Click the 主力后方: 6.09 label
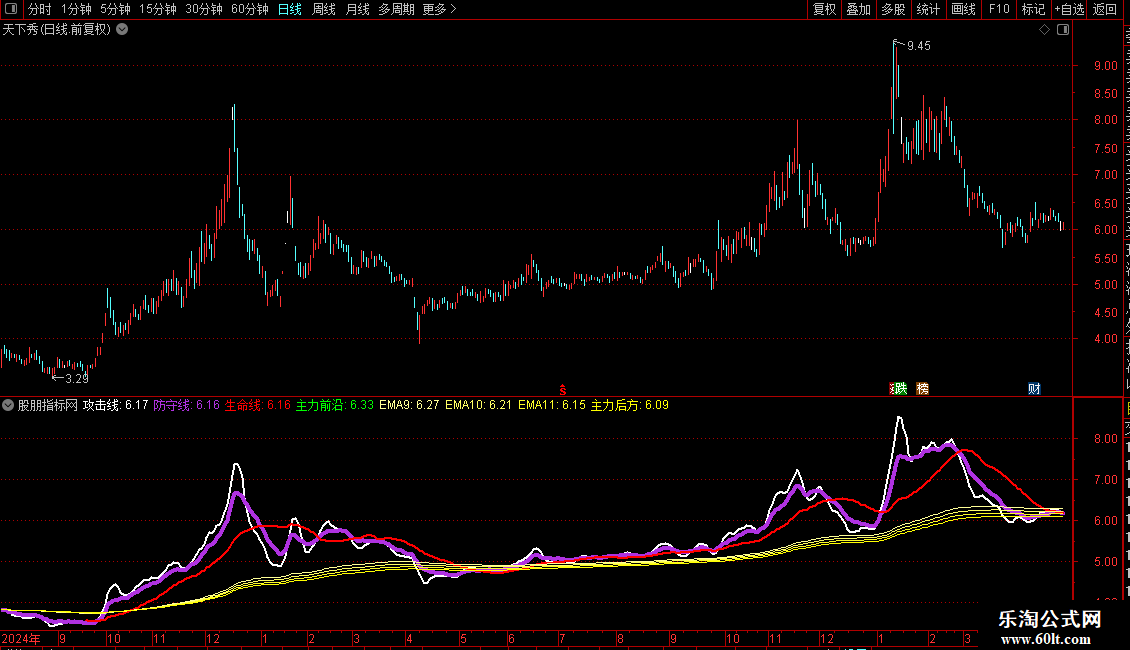 (x=630, y=405)
